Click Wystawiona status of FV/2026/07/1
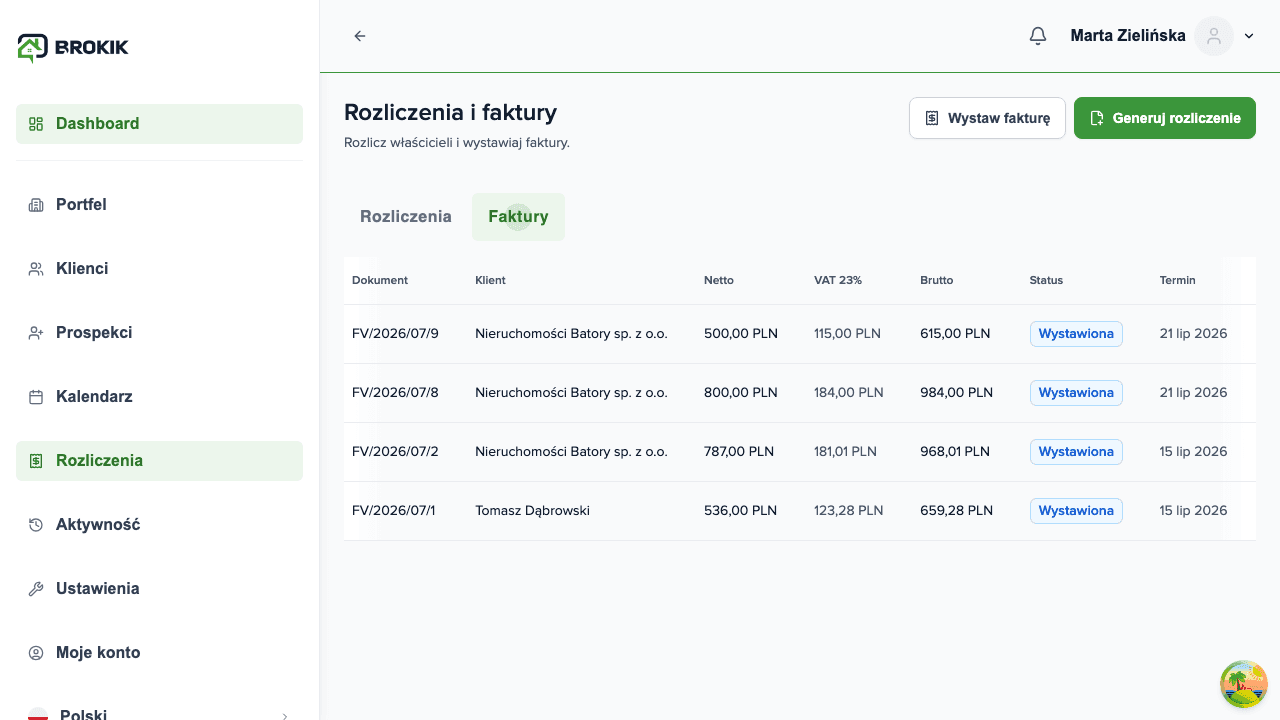The width and height of the screenshot is (1280, 720). pos(1076,511)
